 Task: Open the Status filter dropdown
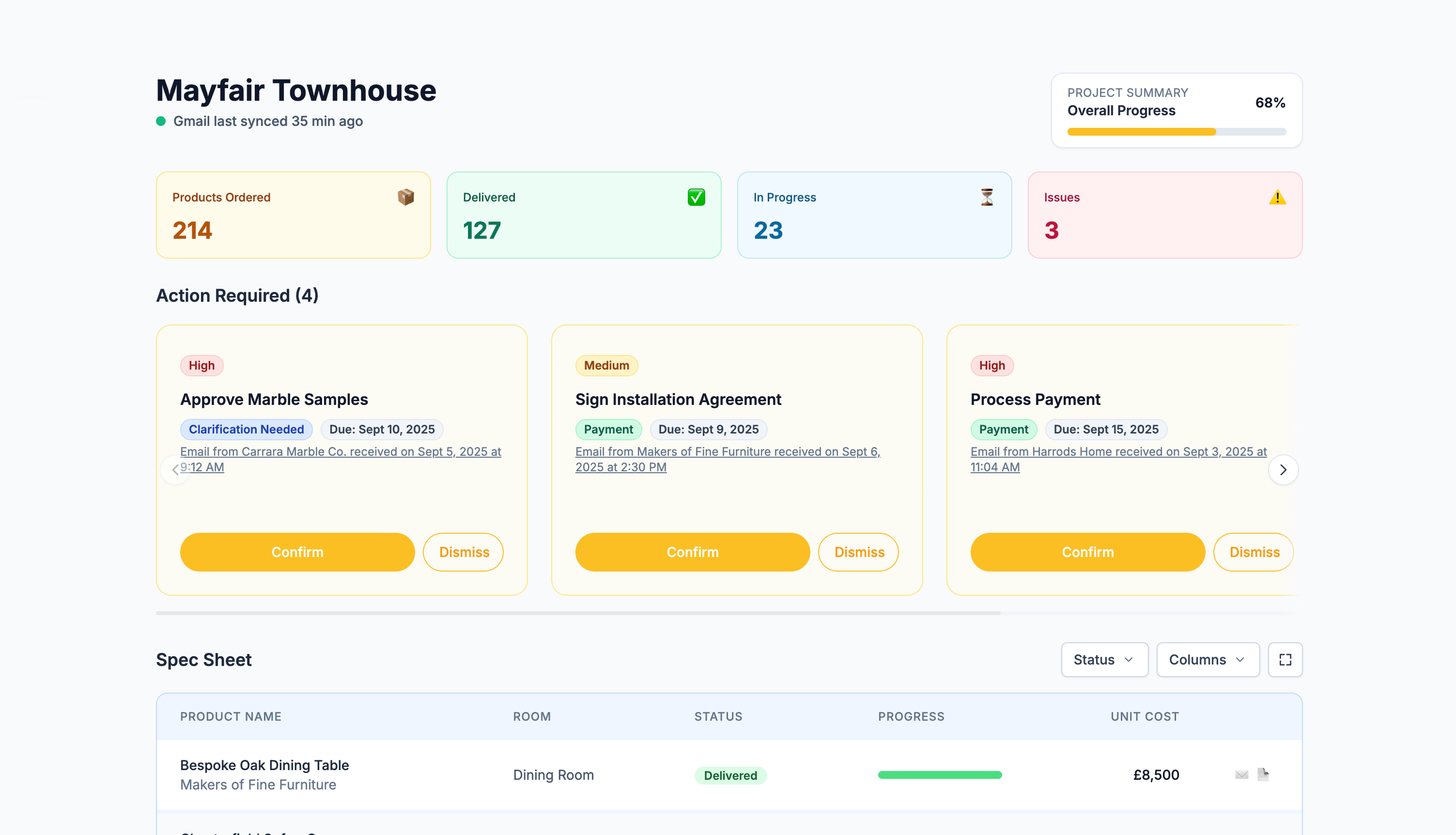tap(1104, 660)
